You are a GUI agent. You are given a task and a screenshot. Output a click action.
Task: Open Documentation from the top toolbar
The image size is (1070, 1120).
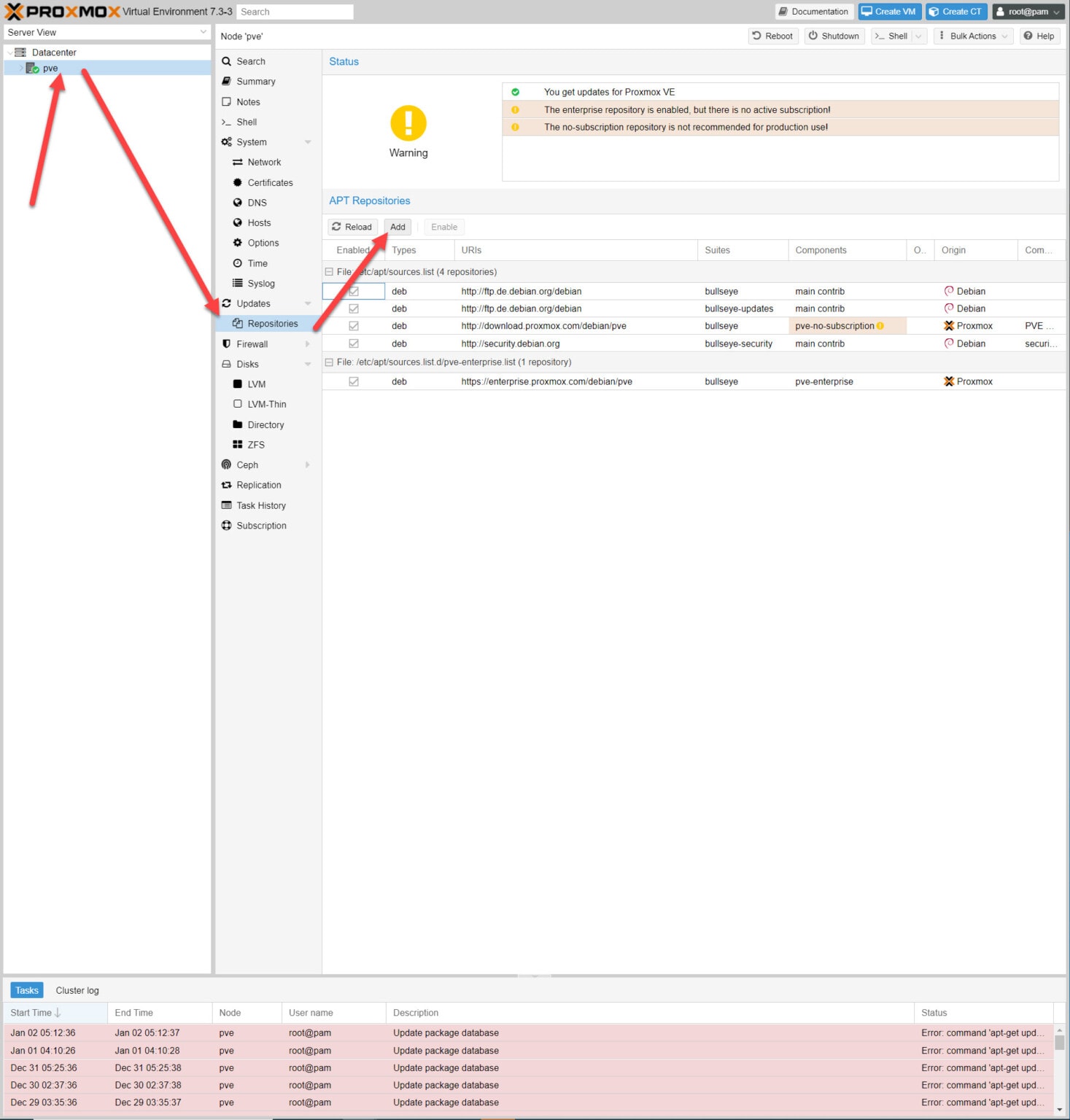(813, 11)
